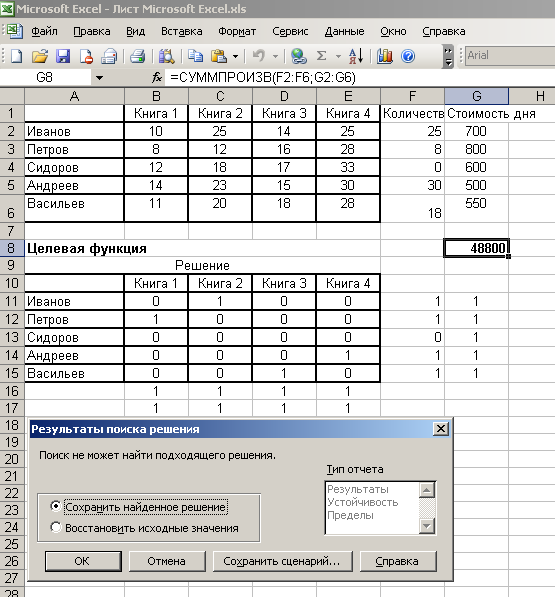
Task: Open the Окно menu
Action: coord(393,31)
